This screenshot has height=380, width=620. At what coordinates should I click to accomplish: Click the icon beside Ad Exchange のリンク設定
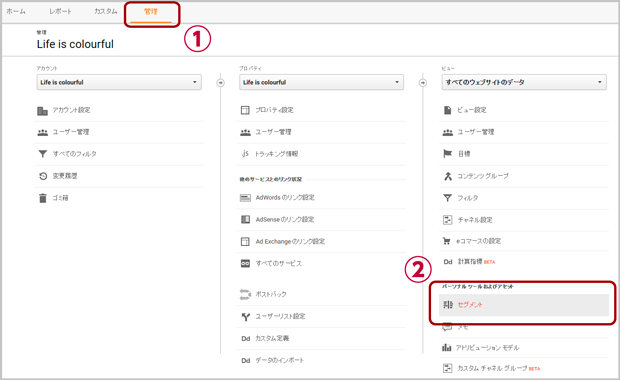[245, 241]
